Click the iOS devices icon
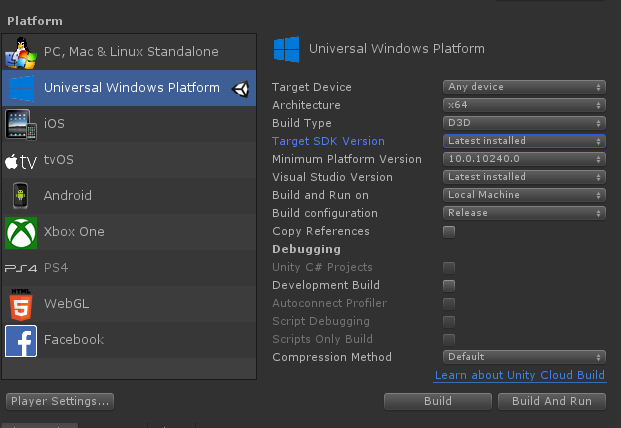Image resolution: width=621 pixels, height=428 pixels. pos(21,124)
